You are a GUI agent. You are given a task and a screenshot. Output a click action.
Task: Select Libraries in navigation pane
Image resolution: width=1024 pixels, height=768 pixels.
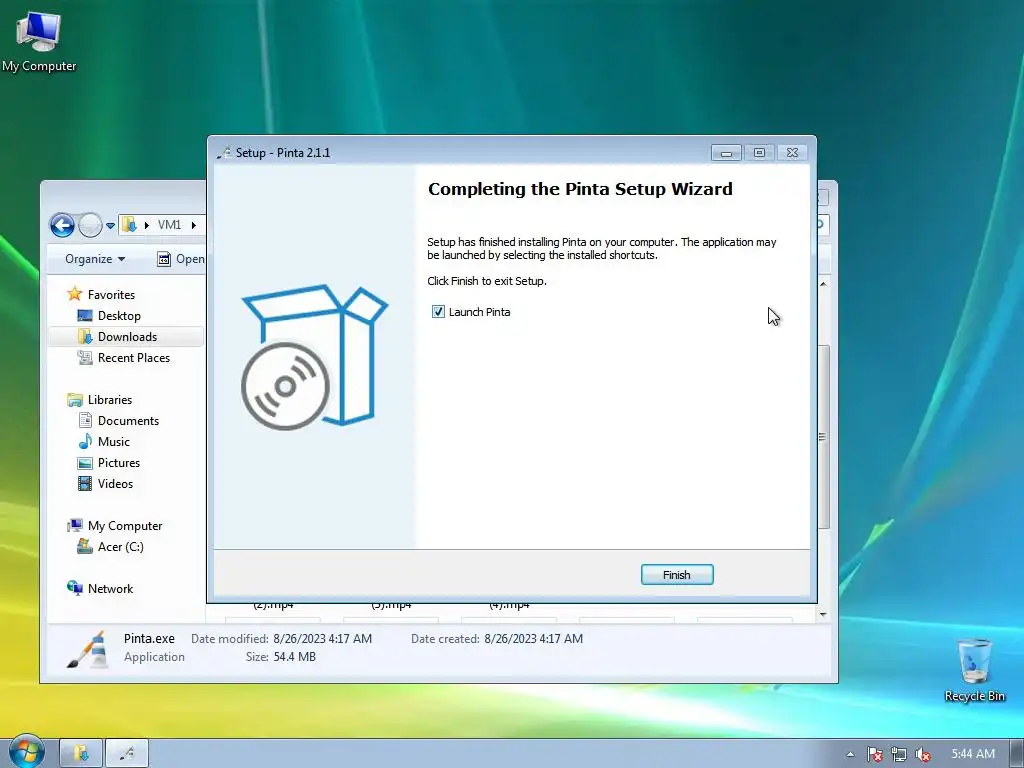click(110, 400)
